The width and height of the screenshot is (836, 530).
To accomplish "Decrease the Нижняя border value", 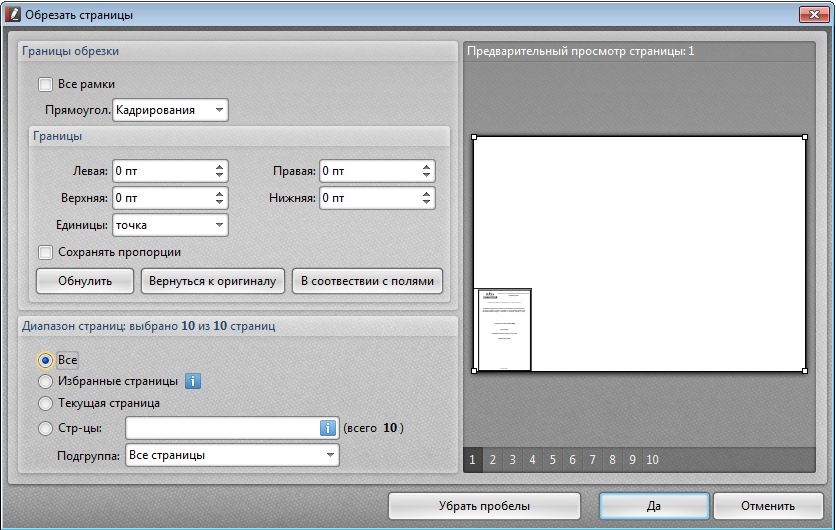I will 426,202.
